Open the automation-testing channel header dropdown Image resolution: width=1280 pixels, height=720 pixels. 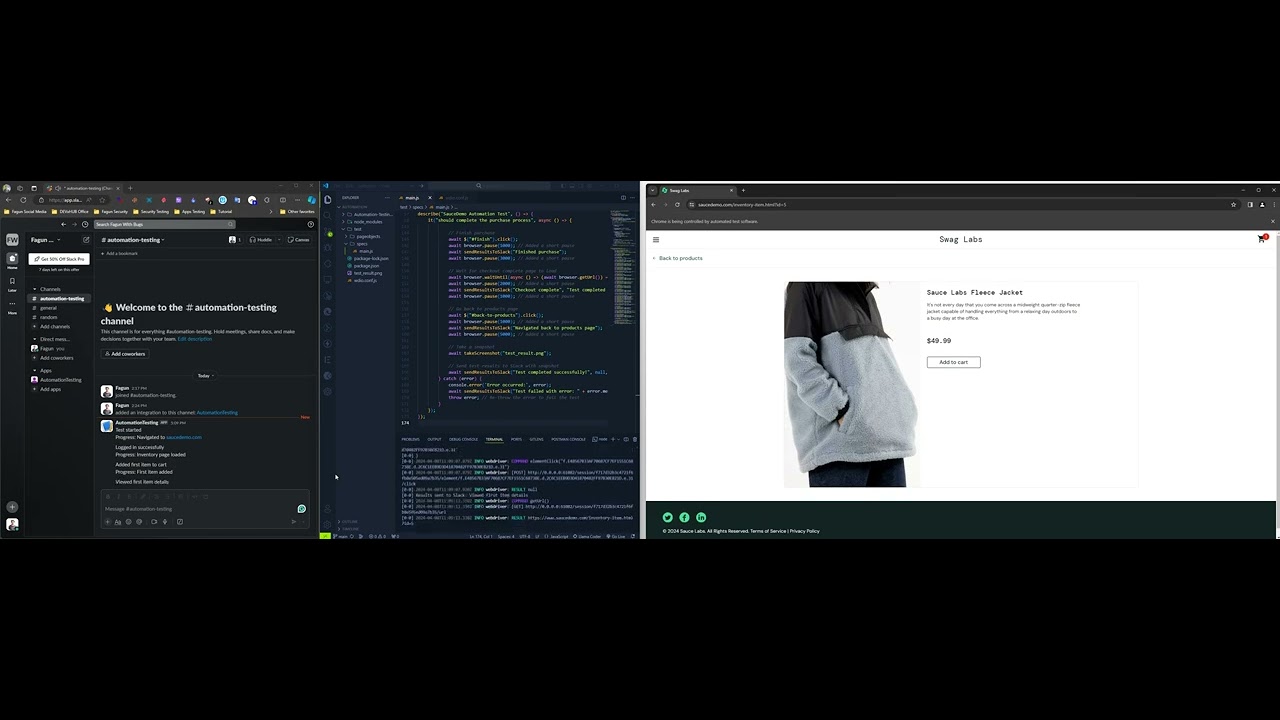133,240
